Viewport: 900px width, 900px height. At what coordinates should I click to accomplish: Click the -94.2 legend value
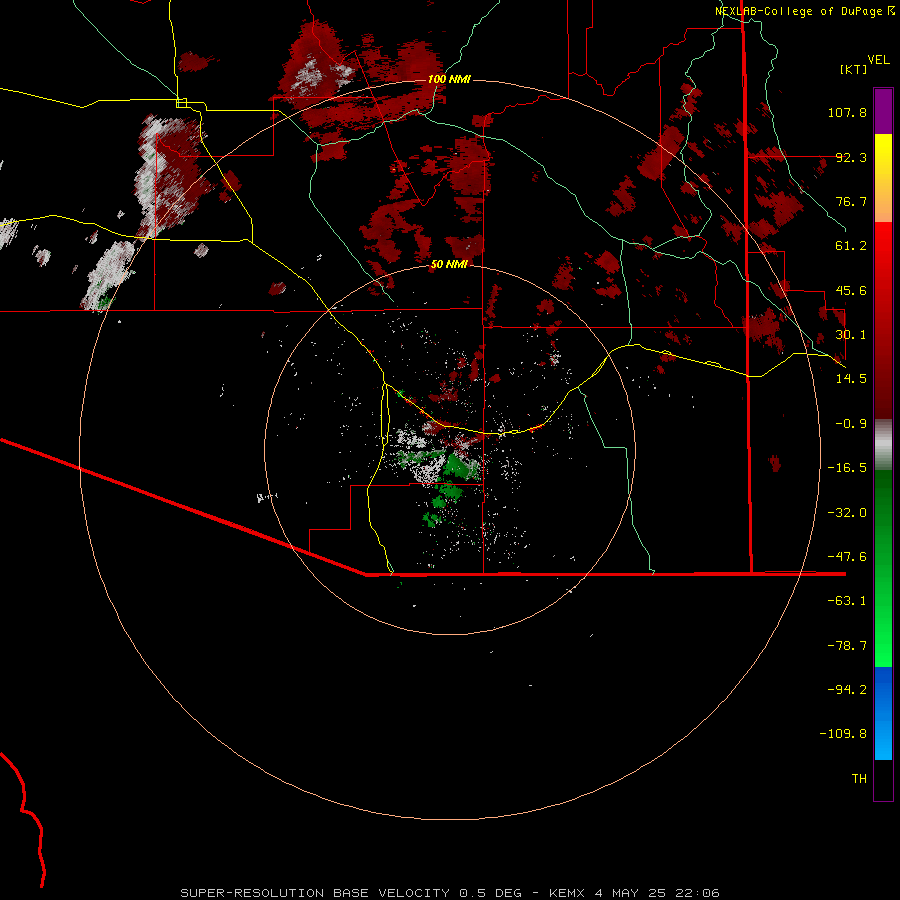click(x=847, y=689)
